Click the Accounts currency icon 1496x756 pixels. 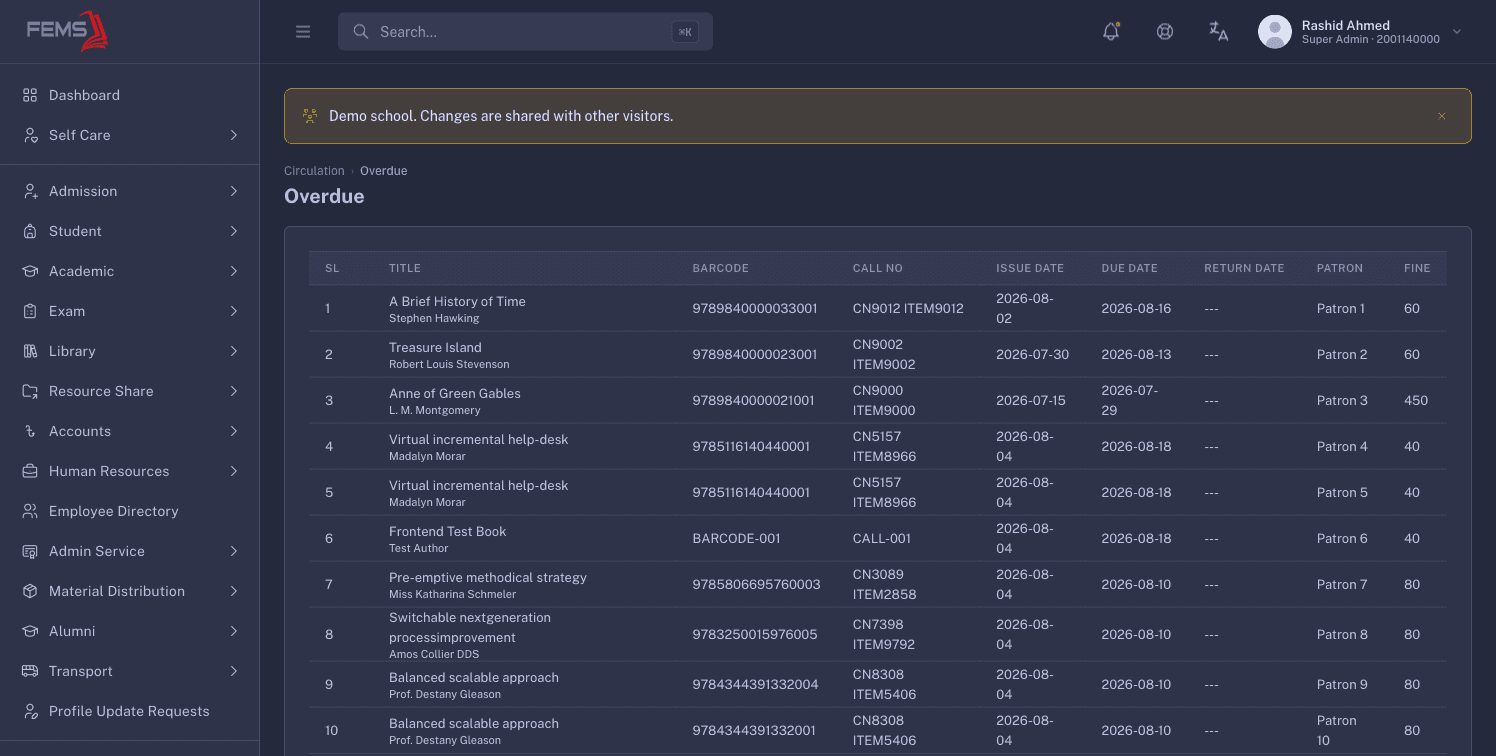pyautogui.click(x=30, y=431)
